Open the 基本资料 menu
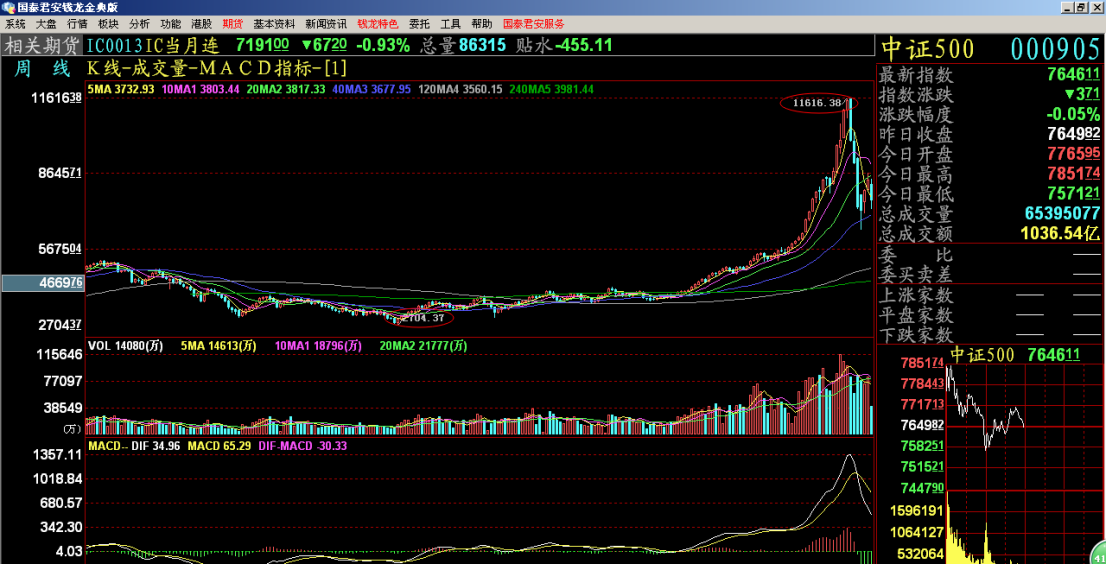The image size is (1106, 564). tap(274, 24)
